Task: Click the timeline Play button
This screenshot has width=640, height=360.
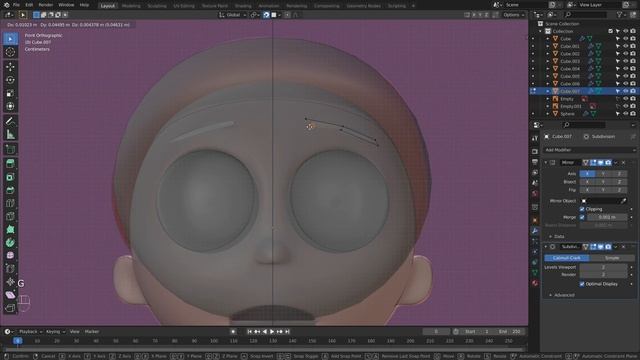Action: [272, 331]
